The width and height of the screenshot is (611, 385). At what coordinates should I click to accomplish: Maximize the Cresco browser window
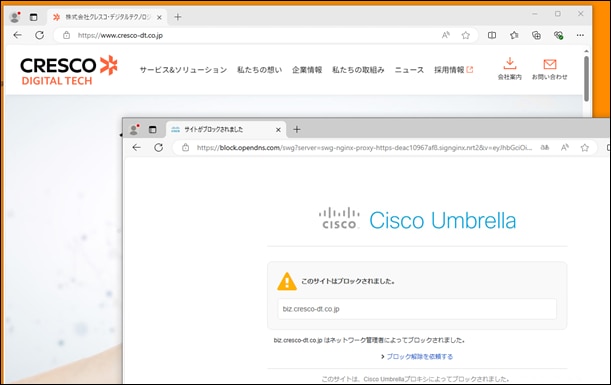pyautogui.click(x=558, y=14)
